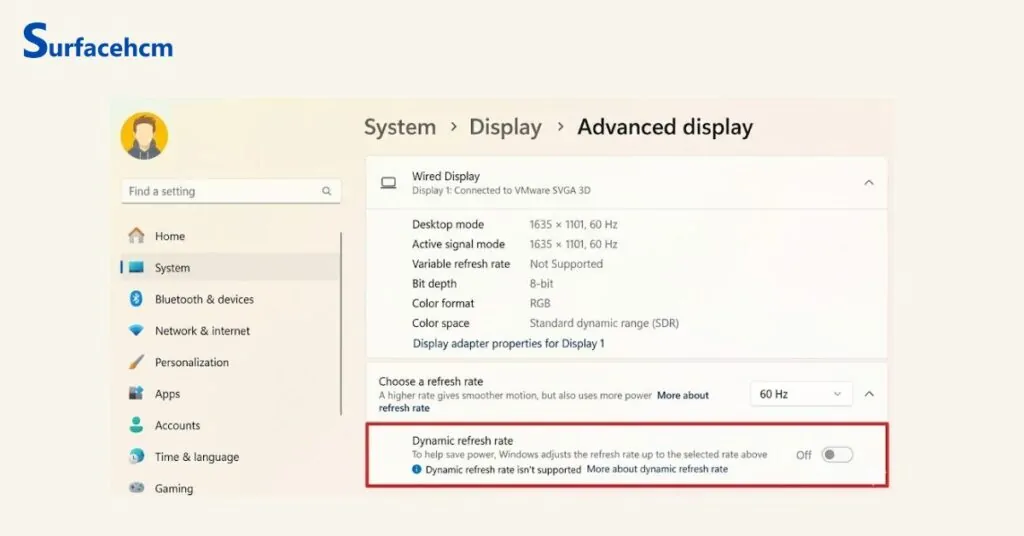The width and height of the screenshot is (1024, 536).
Task: Click the Dynamic refresh rate heading
Action: coord(462,441)
